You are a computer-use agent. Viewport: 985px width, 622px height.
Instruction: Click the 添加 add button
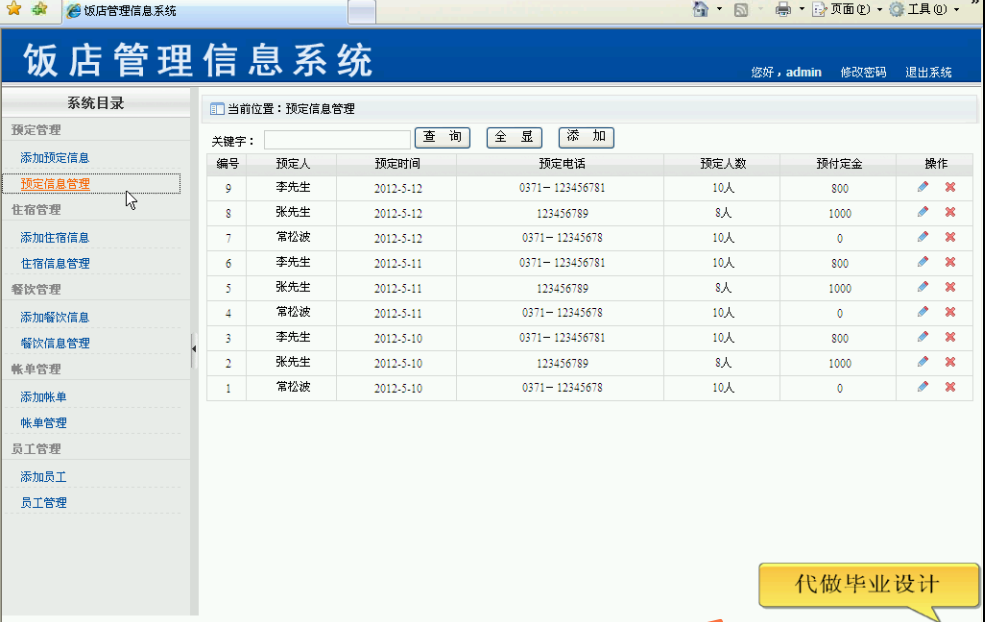click(x=586, y=137)
